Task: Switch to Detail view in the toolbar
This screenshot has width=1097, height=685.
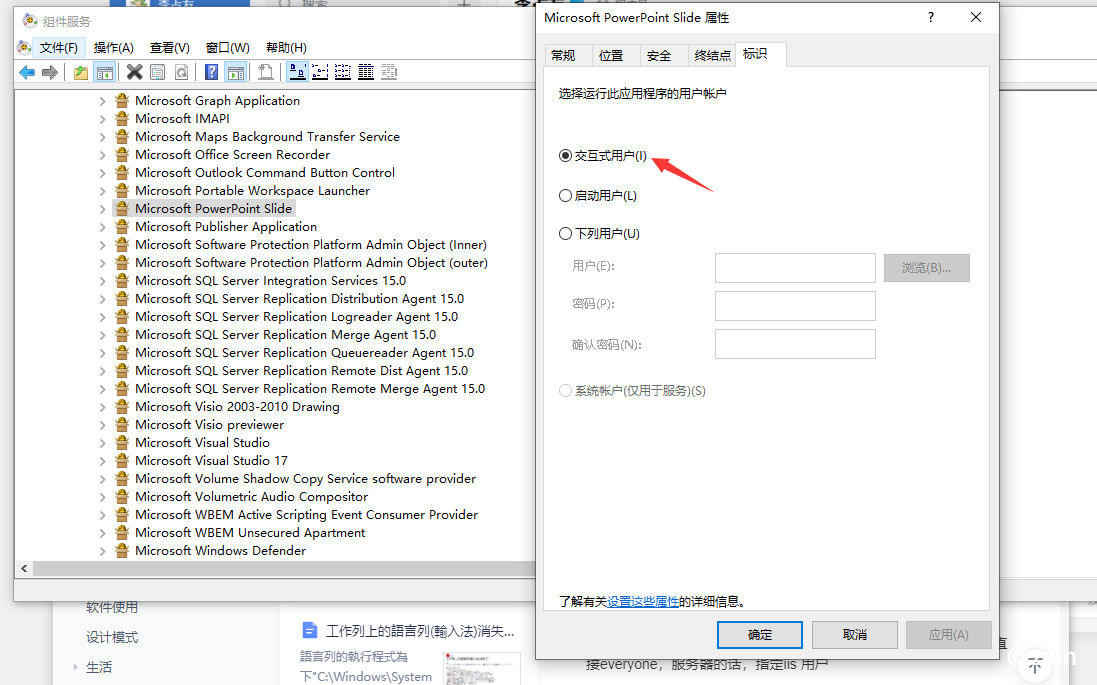Action: (x=366, y=72)
